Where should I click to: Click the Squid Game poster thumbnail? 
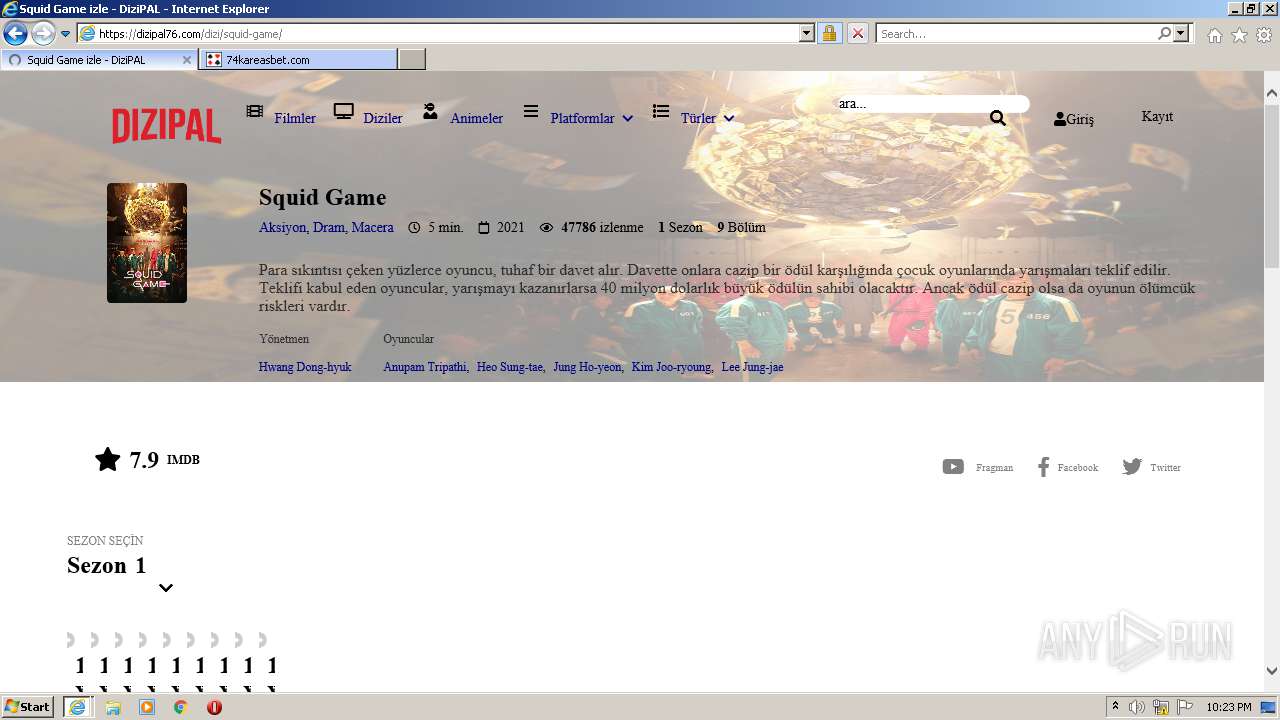(x=147, y=243)
